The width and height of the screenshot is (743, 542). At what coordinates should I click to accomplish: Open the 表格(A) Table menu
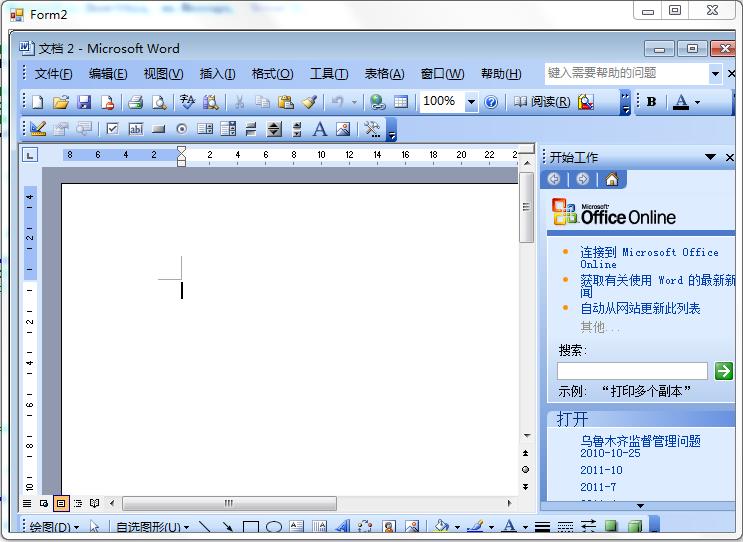tap(384, 73)
